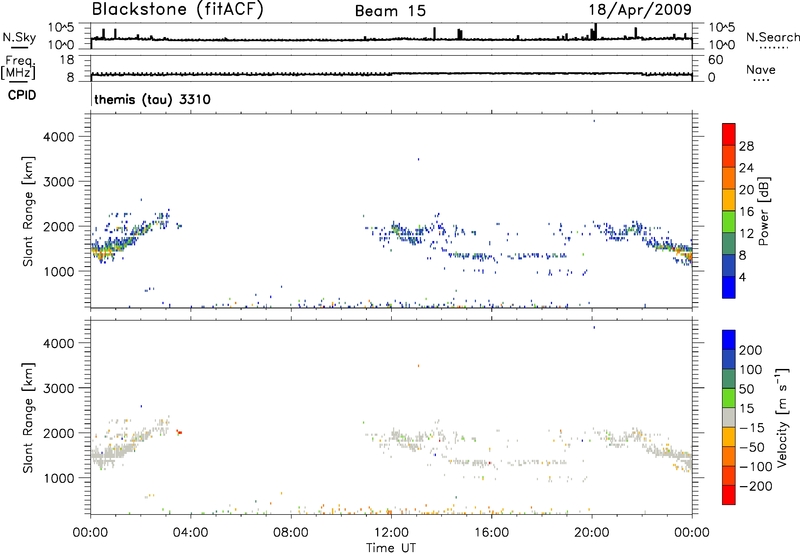The height and width of the screenshot is (554, 800).
Task: Click the bright blue bottom swatch of the power colorbar
Action: pyautogui.click(x=729, y=287)
